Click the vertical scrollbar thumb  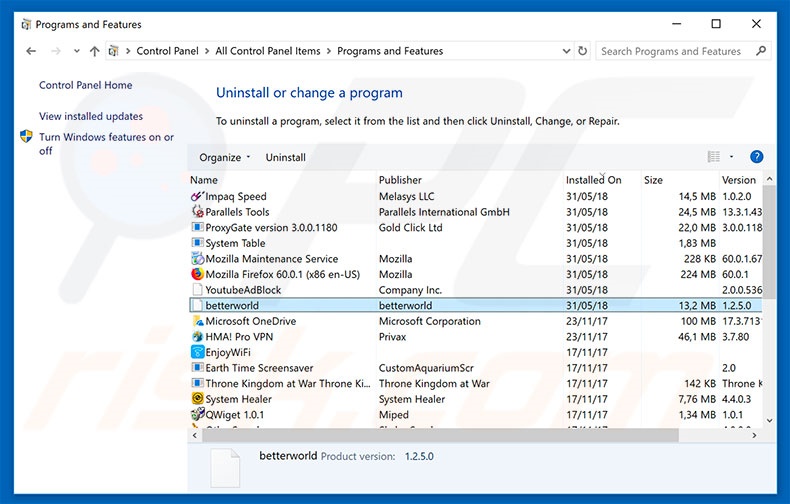point(769,243)
